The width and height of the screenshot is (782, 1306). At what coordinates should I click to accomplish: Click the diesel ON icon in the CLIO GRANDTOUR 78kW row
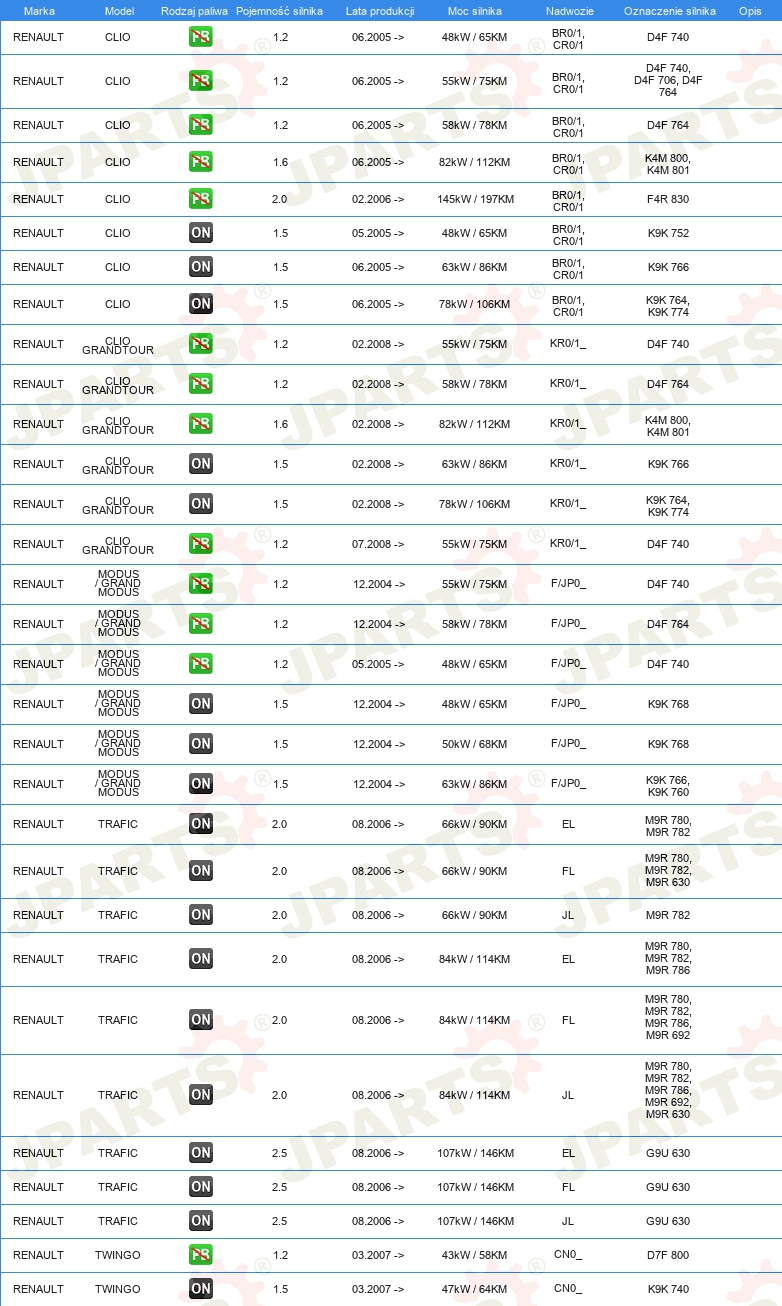[201, 504]
